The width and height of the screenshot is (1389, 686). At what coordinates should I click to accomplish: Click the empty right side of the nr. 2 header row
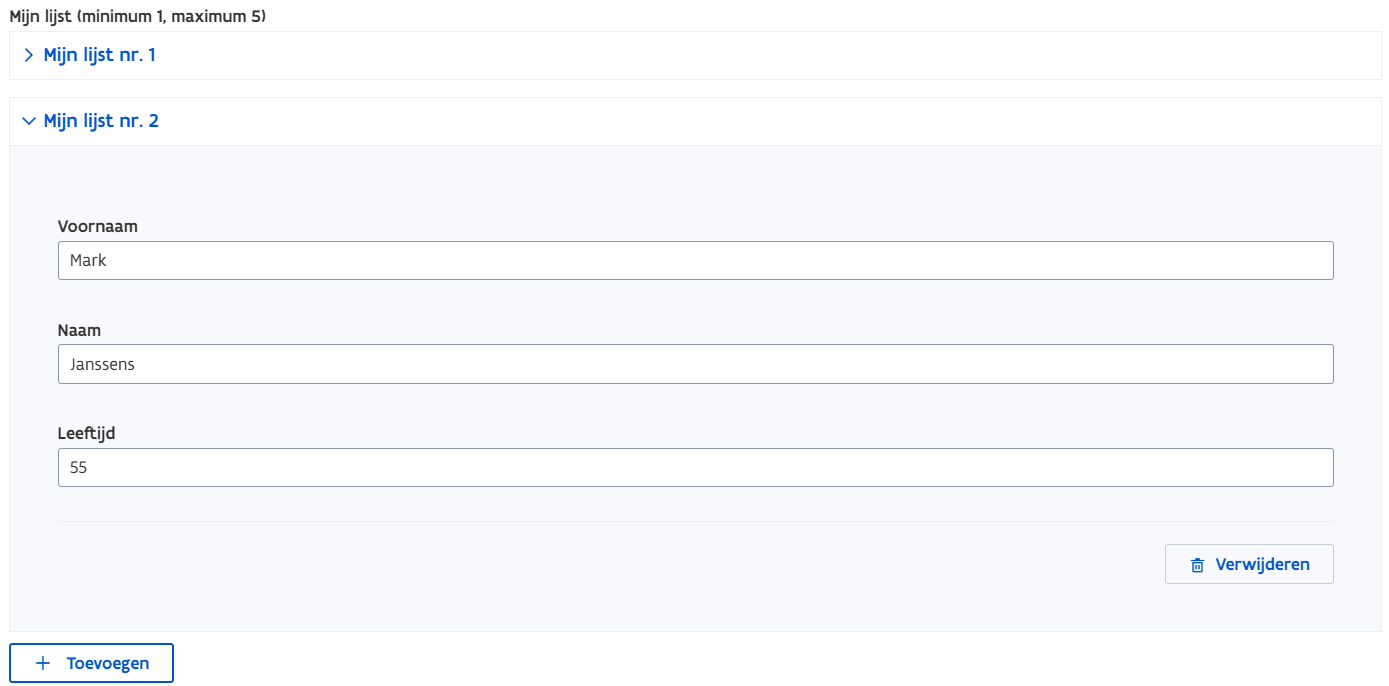pos(900,121)
